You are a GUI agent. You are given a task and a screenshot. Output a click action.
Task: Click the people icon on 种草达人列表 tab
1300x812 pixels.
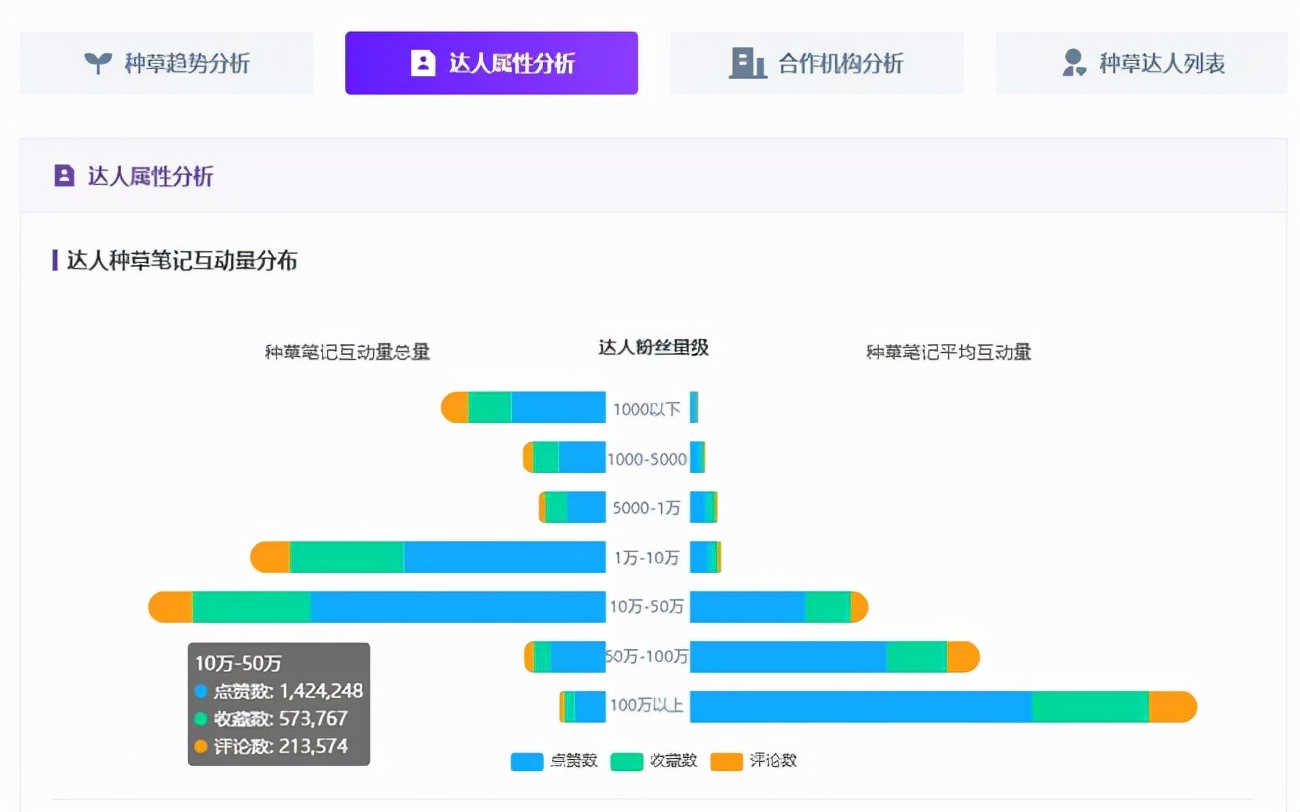coord(1073,62)
